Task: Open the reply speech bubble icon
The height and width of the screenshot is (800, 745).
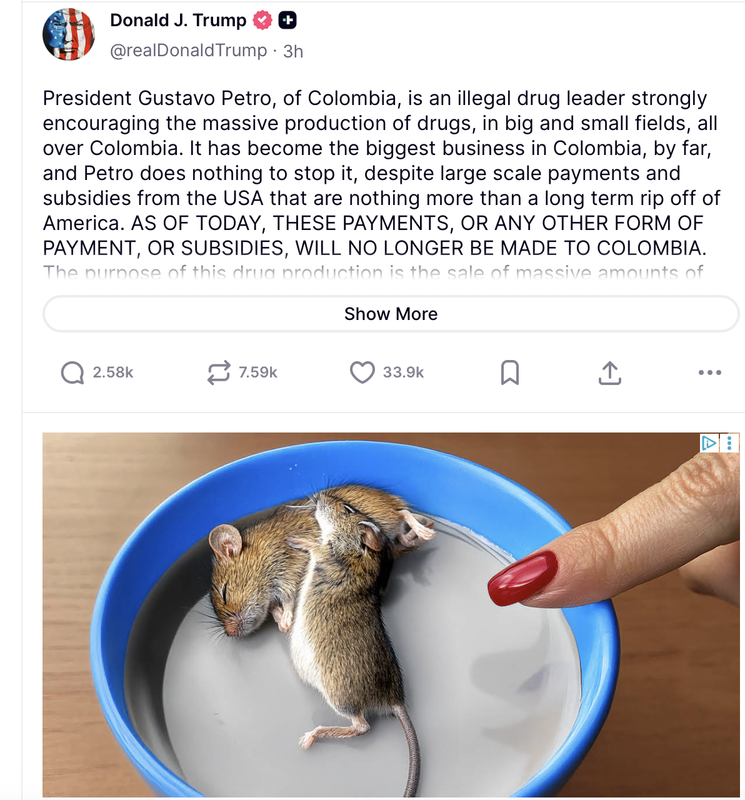Action: pyautogui.click(x=72, y=372)
